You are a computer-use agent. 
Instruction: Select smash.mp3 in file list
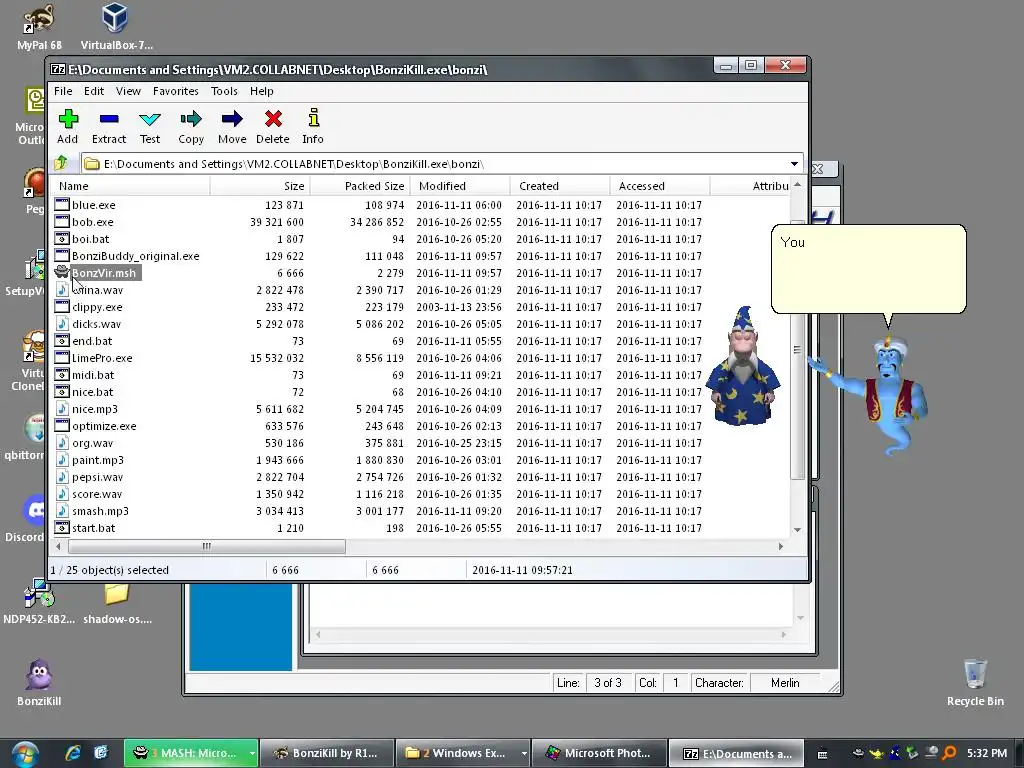tap(100, 510)
